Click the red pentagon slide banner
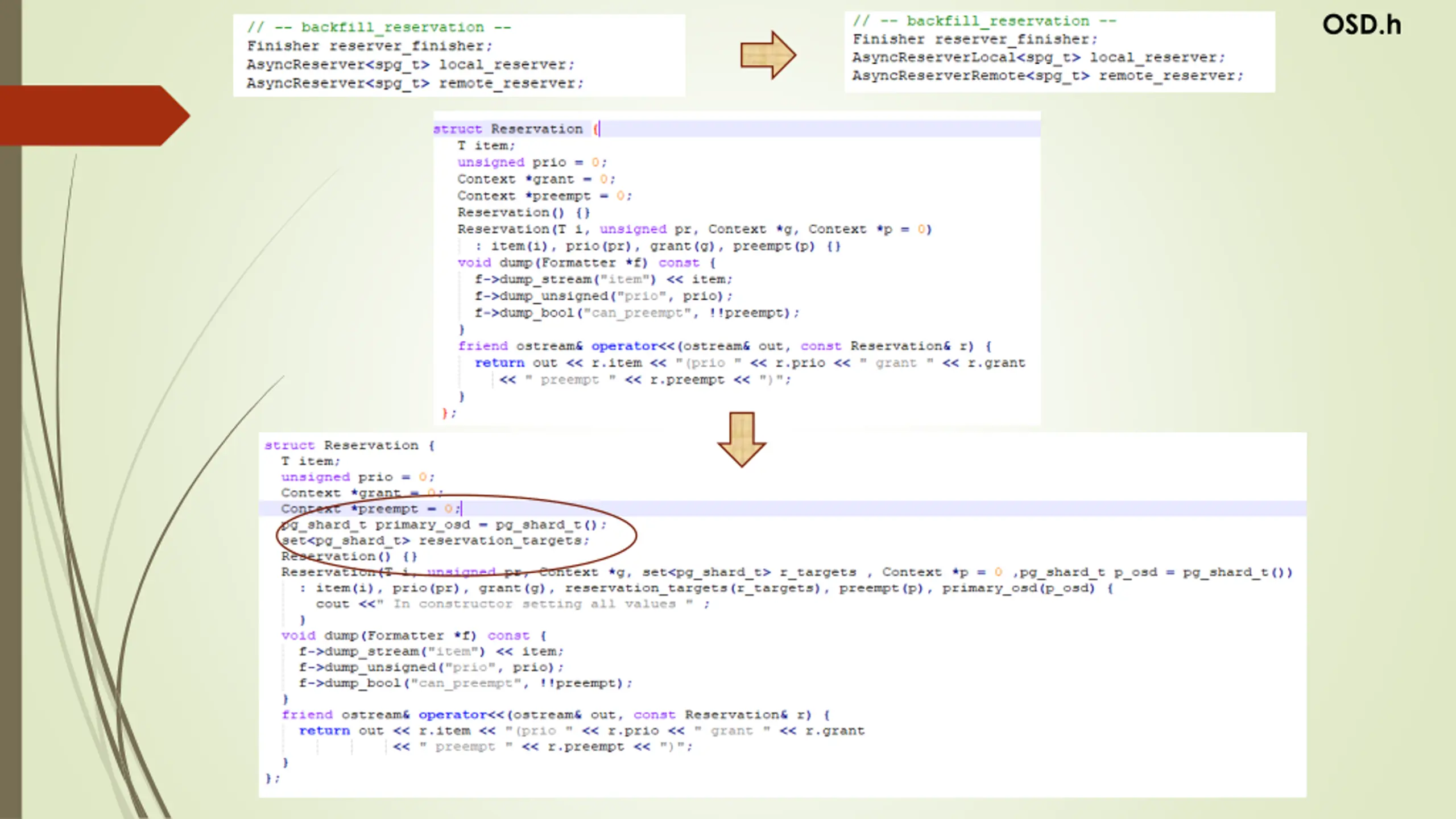 pyautogui.click(x=95, y=115)
